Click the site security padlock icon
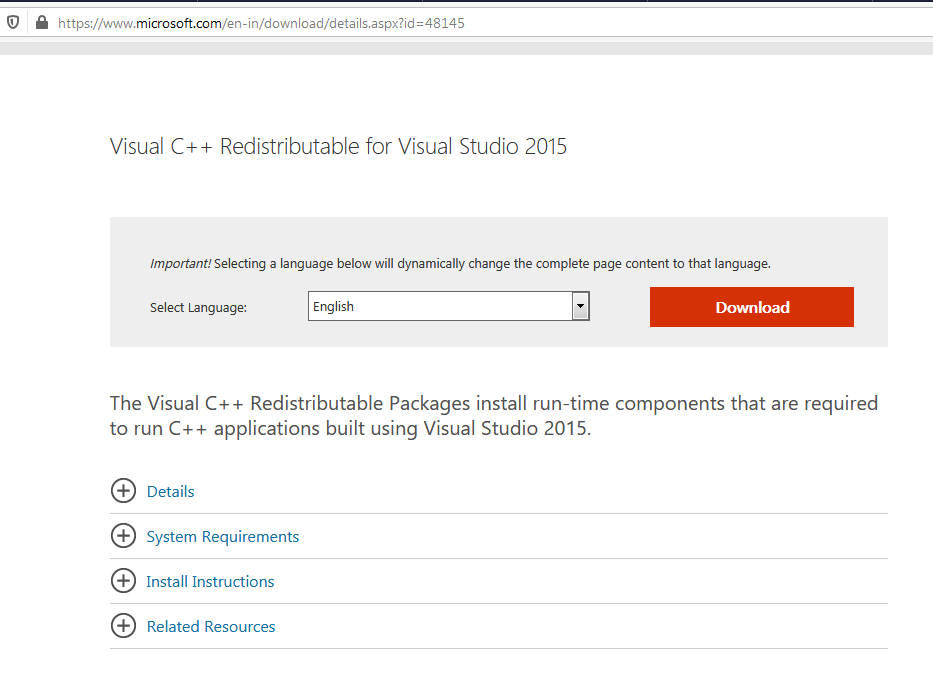 coord(41,22)
